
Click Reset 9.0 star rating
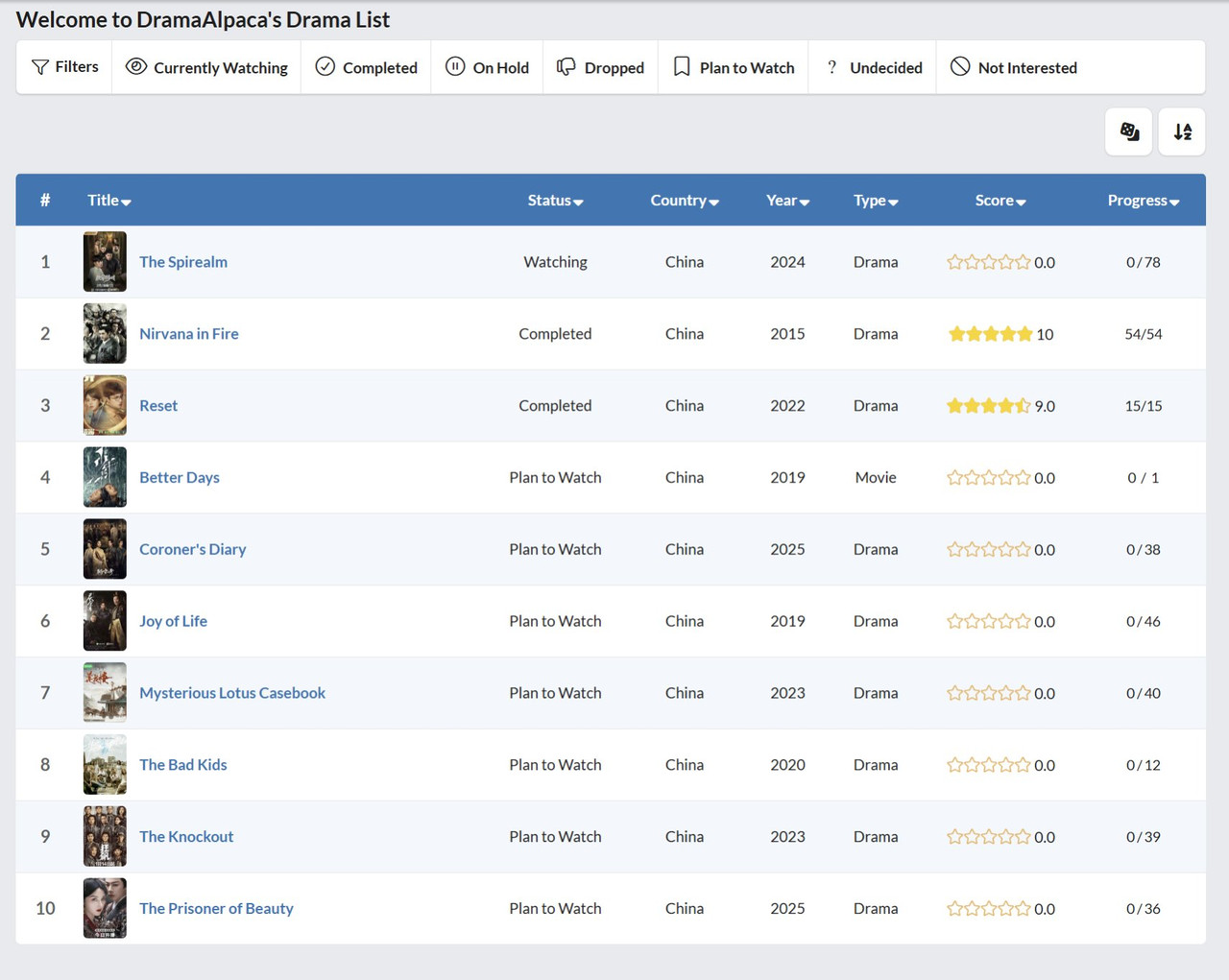coord(989,406)
